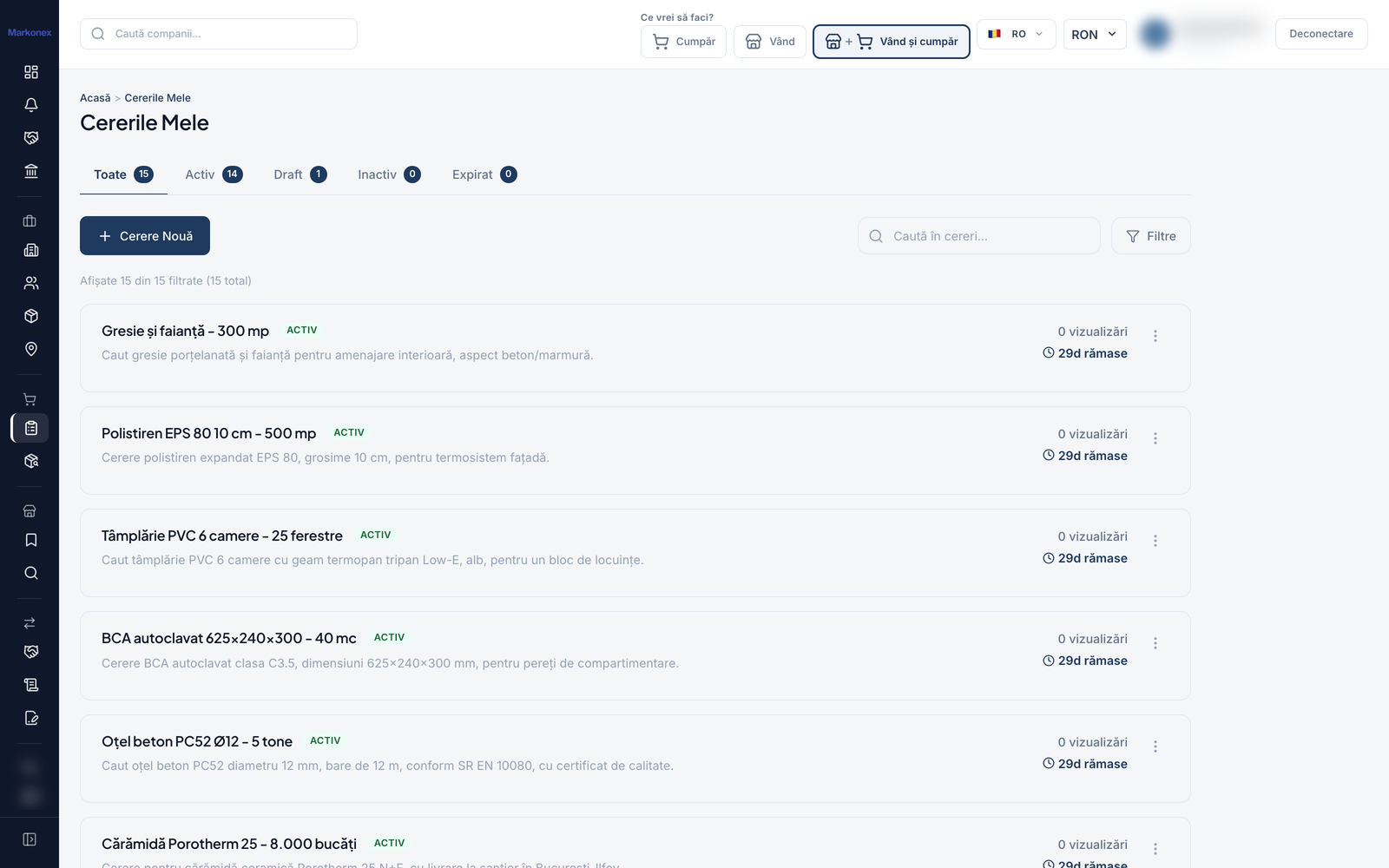
Task: Switch to the Expirat tab
Action: pyautogui.click(x=484, y=174)
